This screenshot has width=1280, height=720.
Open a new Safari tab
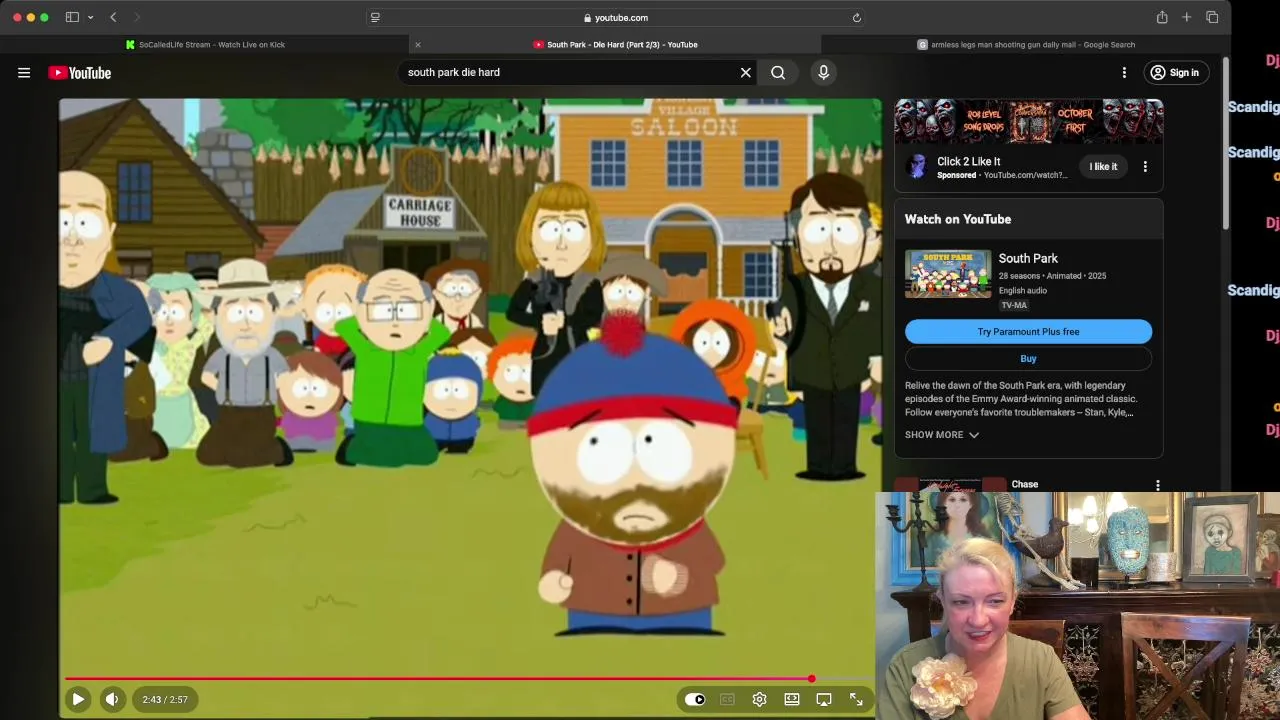click(x=1186, y=17)
